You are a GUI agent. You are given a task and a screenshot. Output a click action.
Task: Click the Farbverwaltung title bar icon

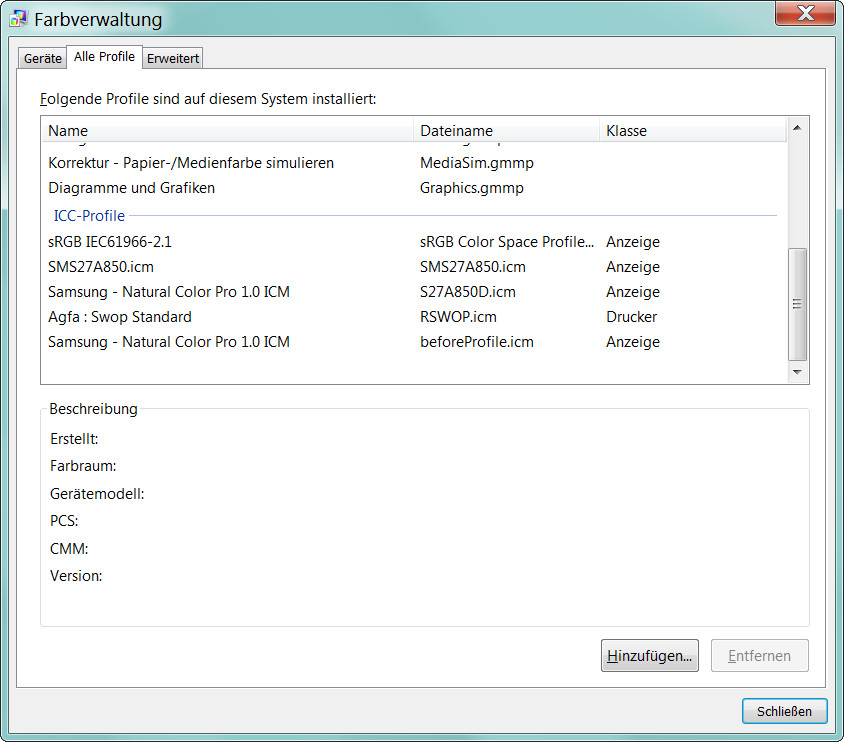point(18,19)
